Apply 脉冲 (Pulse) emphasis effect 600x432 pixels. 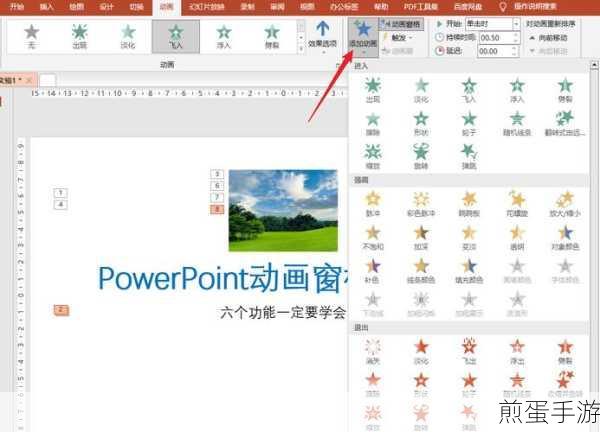pyautogui.click(x=373, y=204)
